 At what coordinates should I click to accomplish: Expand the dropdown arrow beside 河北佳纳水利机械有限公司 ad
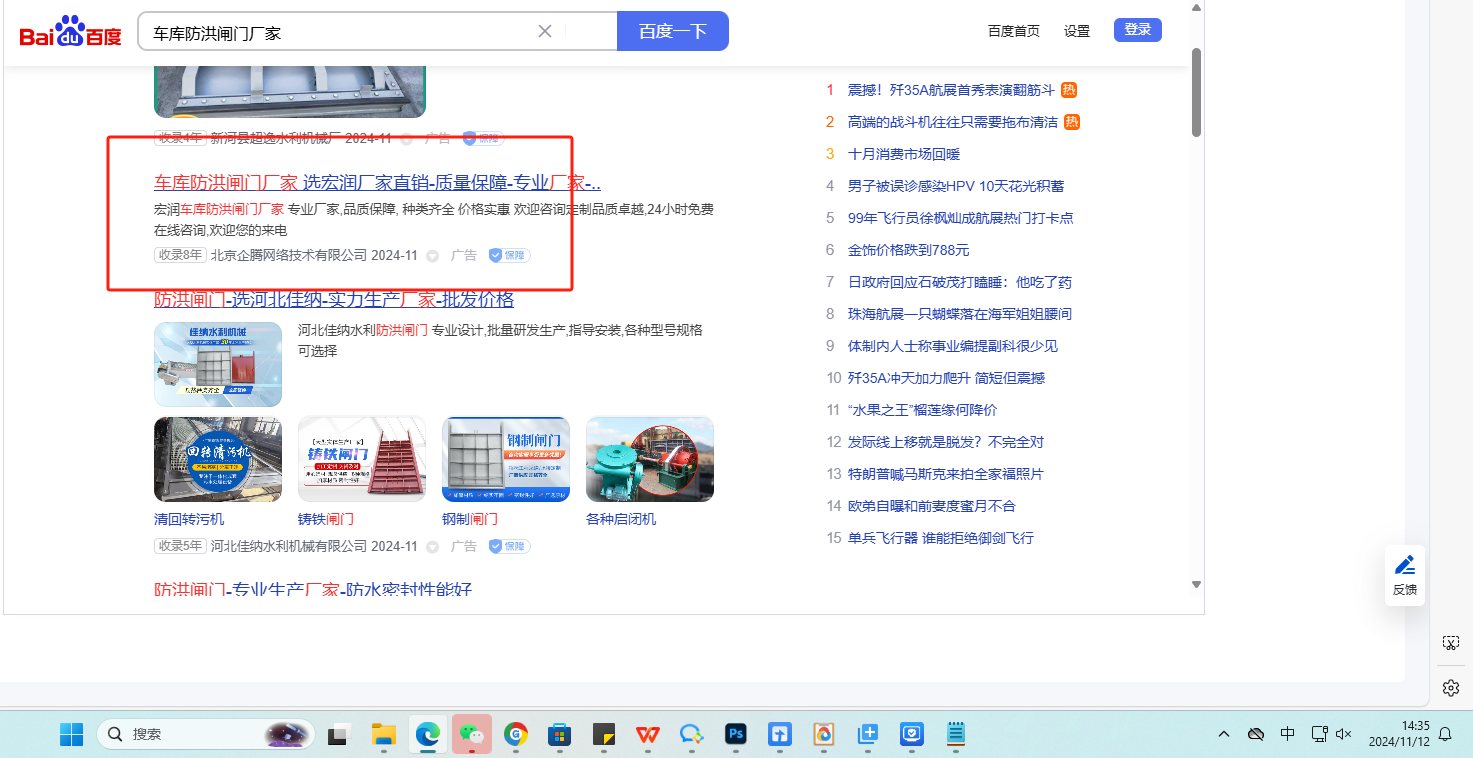pos(433,547)
